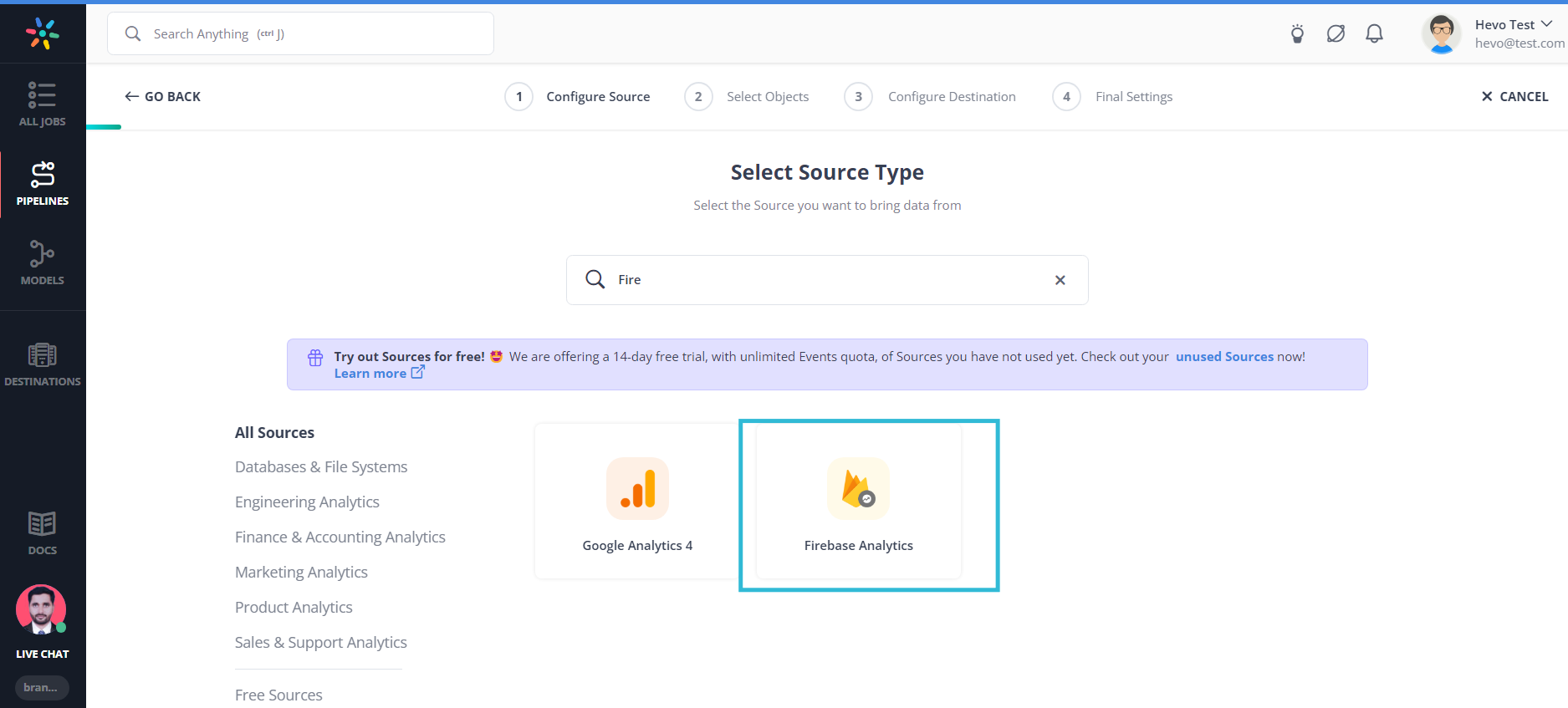The image size is (1568, 708).
Task: Cancel pipeline creation
Action: (1514, 96)
